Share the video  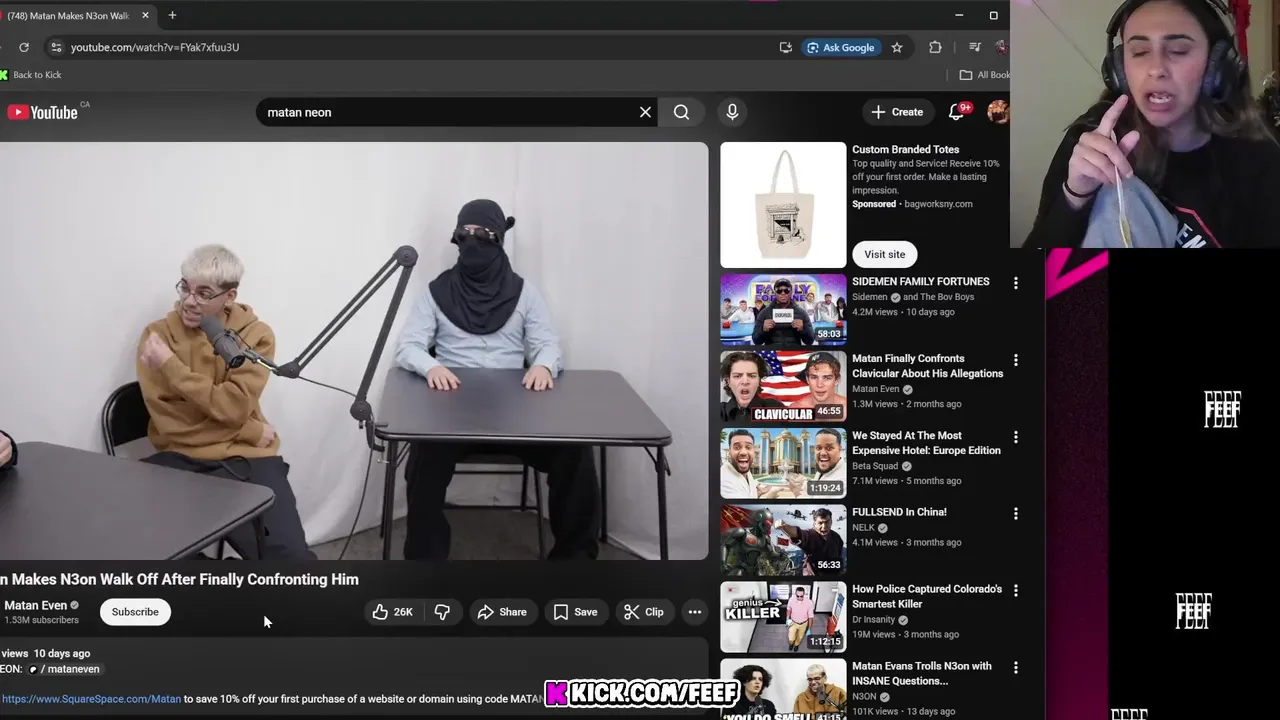point(502,612)
